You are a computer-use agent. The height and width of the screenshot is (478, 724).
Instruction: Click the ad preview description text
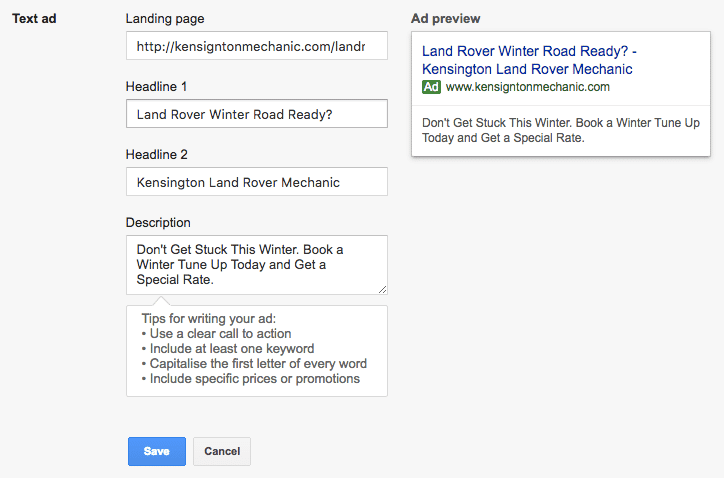(560, 130)
